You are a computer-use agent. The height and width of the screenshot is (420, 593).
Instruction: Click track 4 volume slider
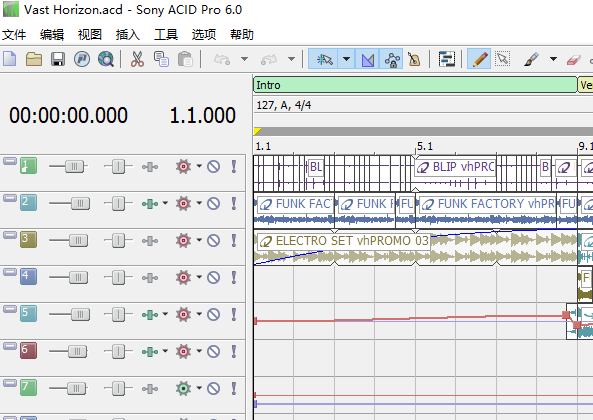78,277
